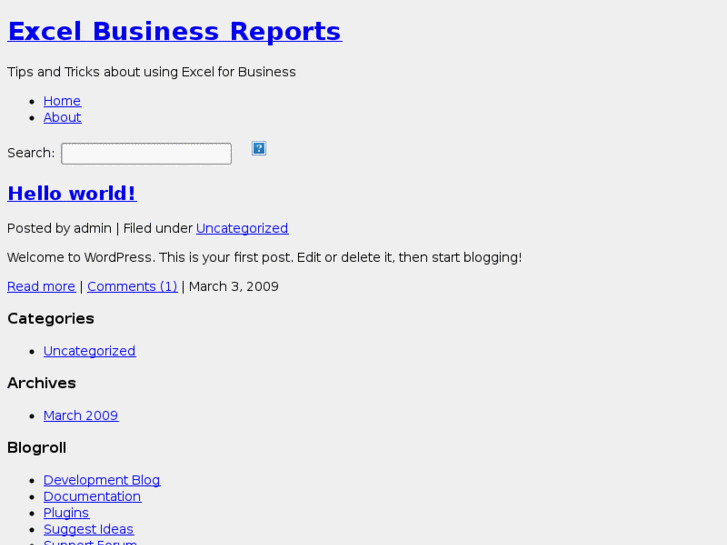The height and width of the screenshot is (545, 727).
Task: Open the Hello world! post title
Action: [72, 193]
